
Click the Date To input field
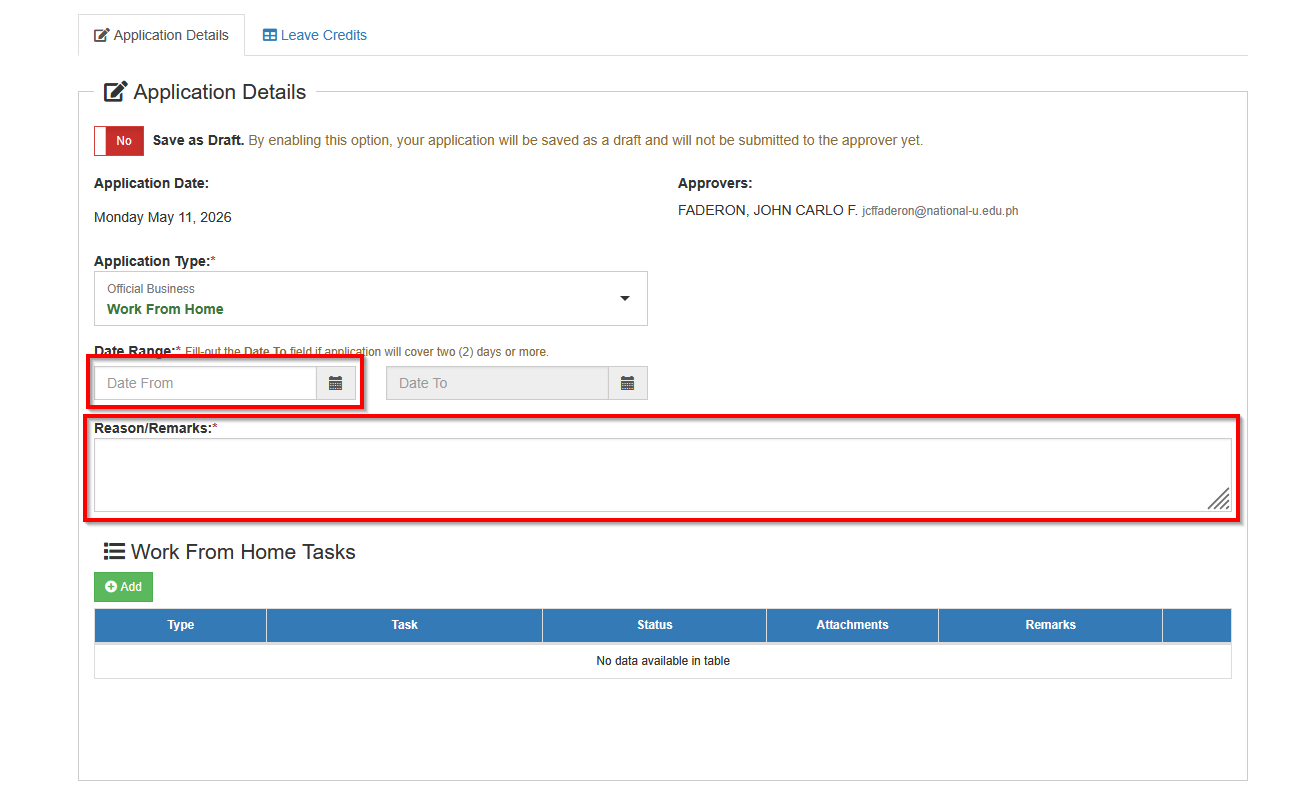(497, 383)
